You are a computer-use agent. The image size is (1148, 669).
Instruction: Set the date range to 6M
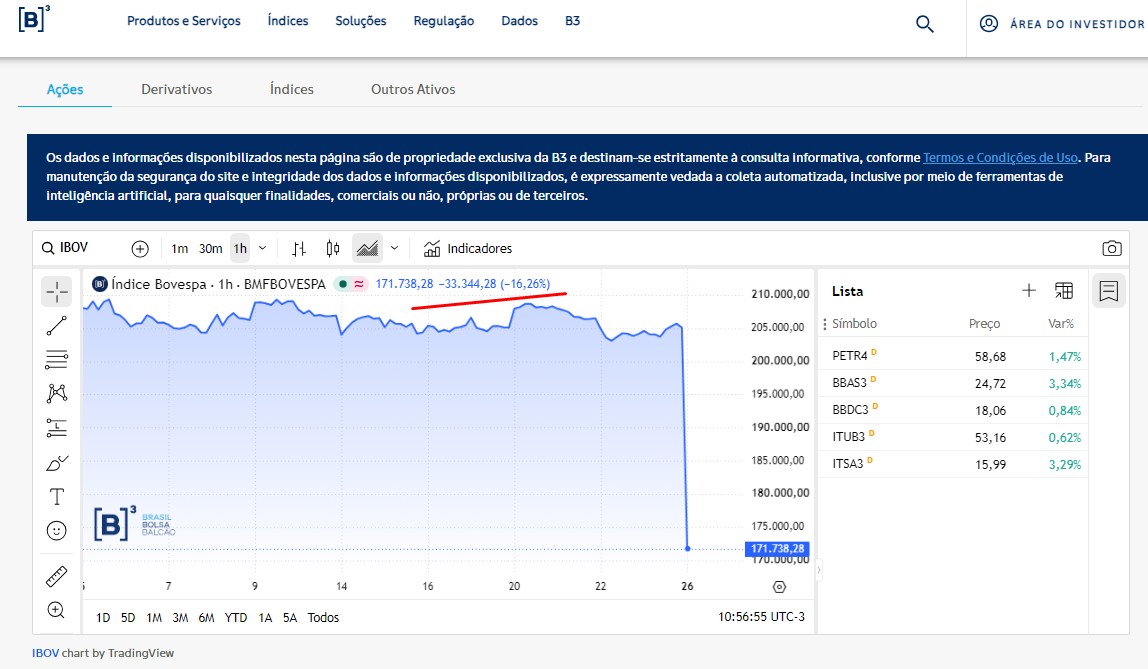(x=206, y=618)
